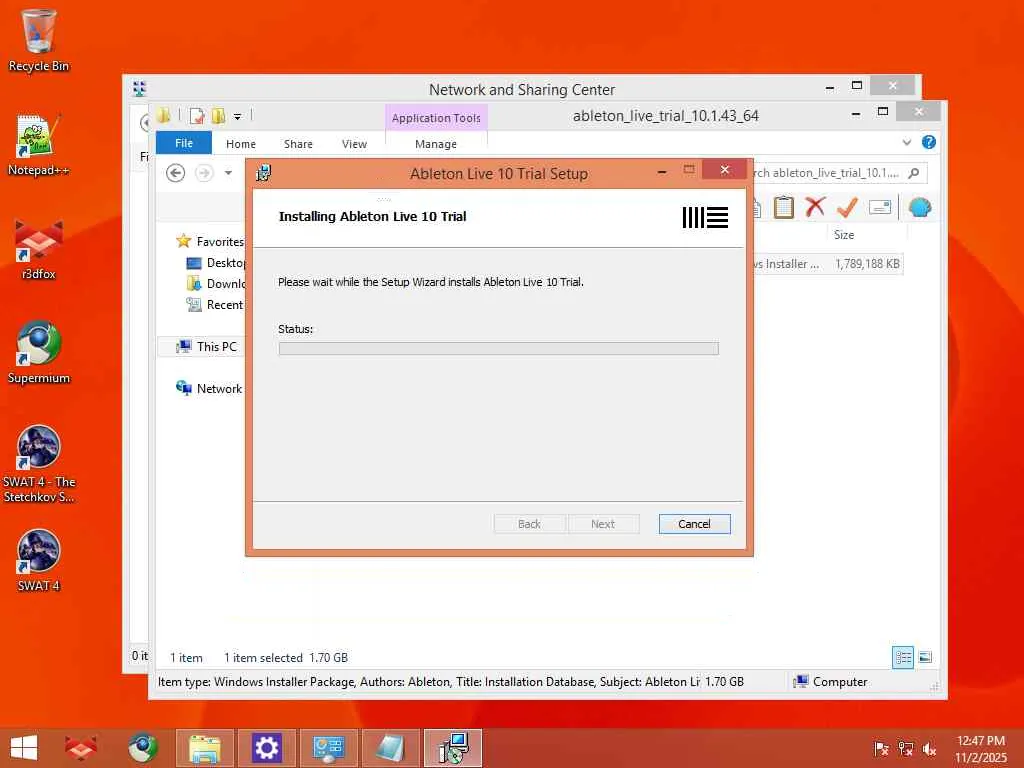Open Desktop in the navigation pane

[x=217, y=263]
